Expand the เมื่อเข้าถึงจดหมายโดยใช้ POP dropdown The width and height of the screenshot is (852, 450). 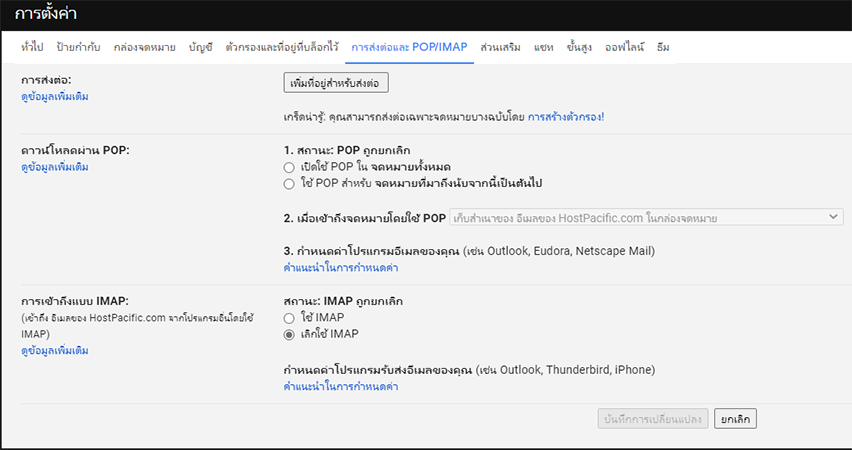tap(646, 217)
